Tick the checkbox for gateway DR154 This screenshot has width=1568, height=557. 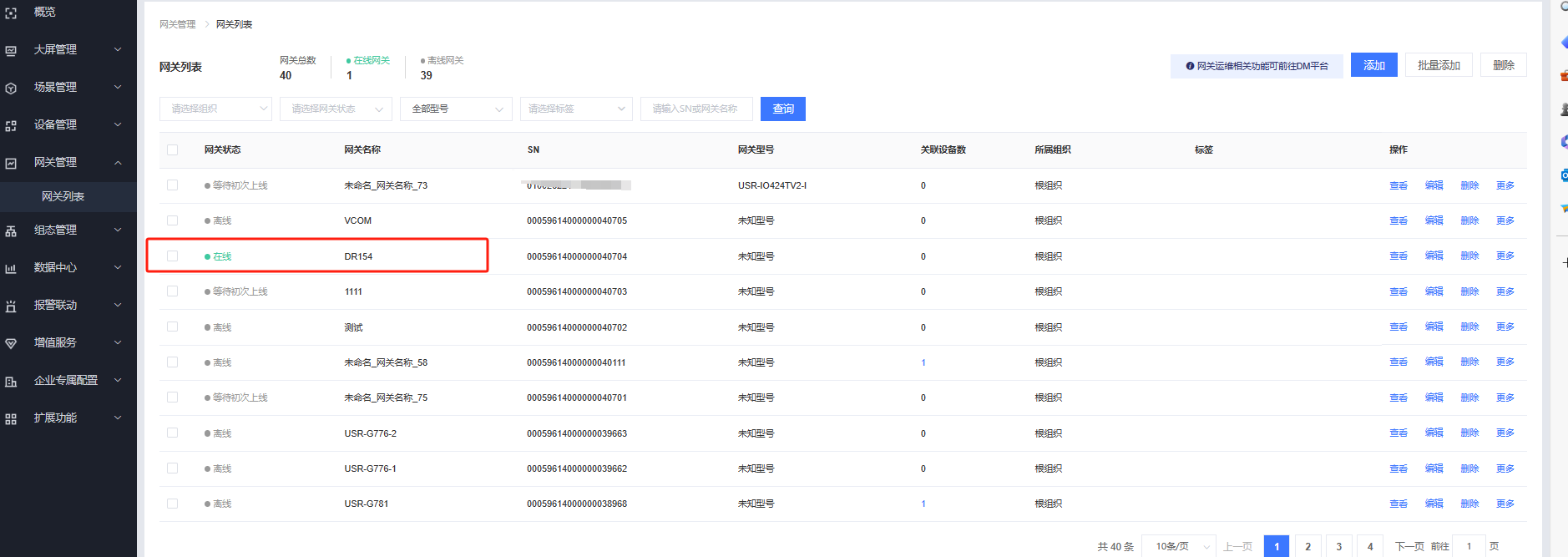(172, 256)
